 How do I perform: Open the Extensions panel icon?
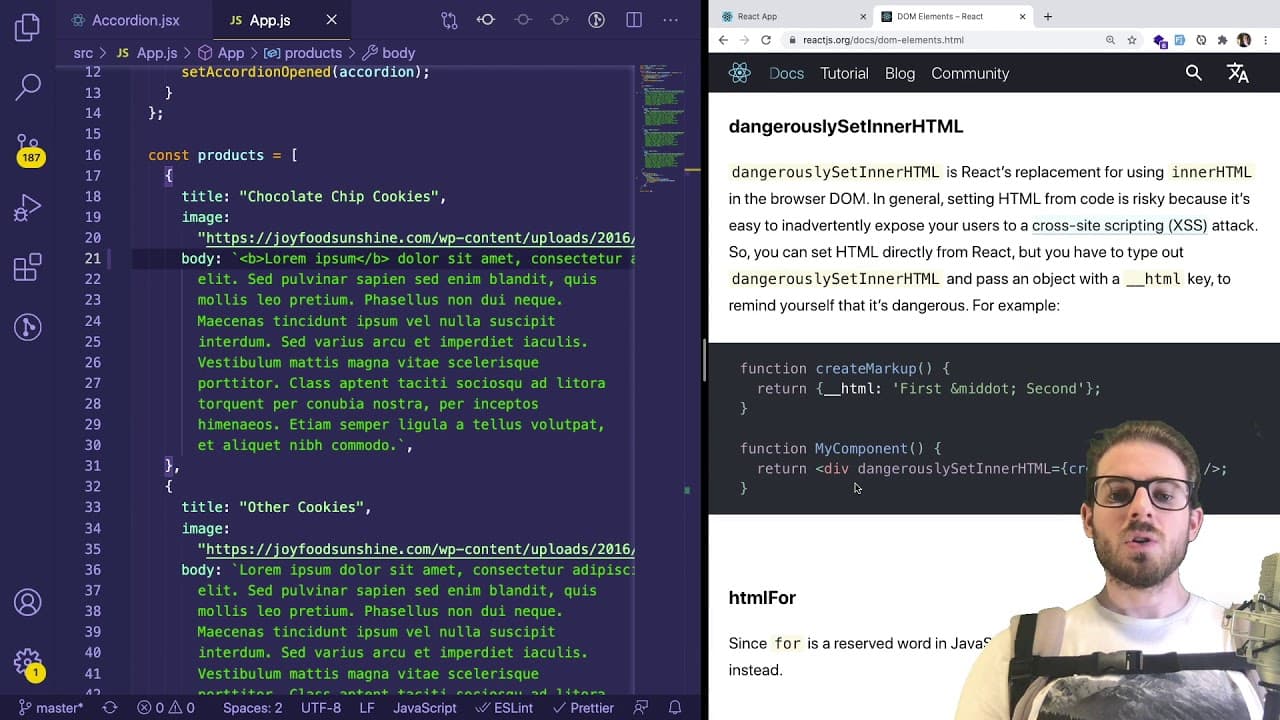[x=28, y=267]
